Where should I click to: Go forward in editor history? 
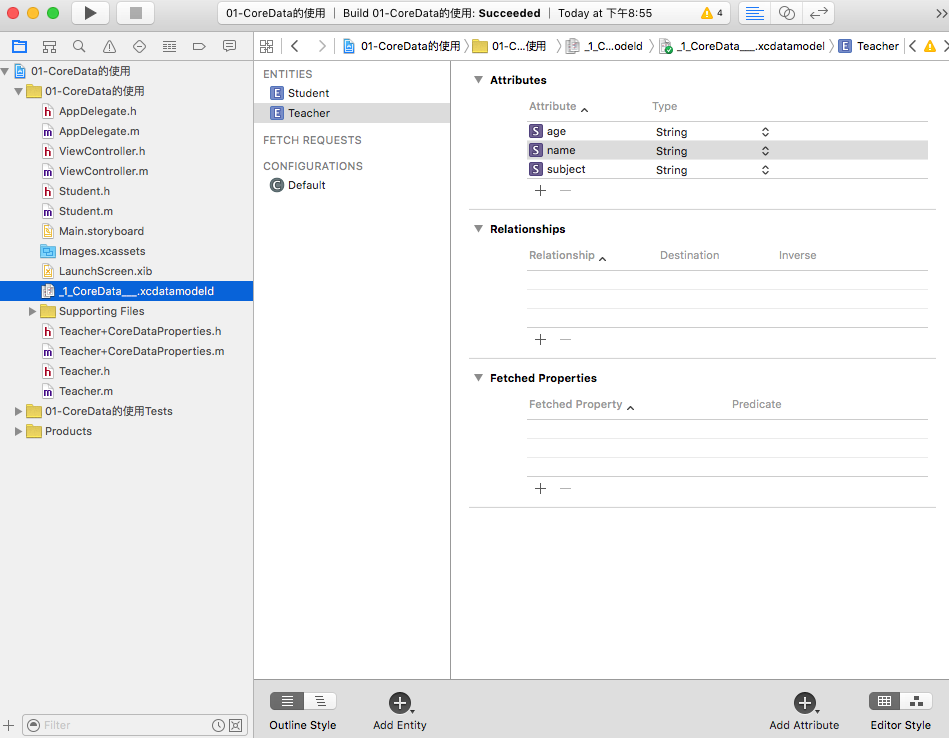pyautogui.click(x=321, y=46)
